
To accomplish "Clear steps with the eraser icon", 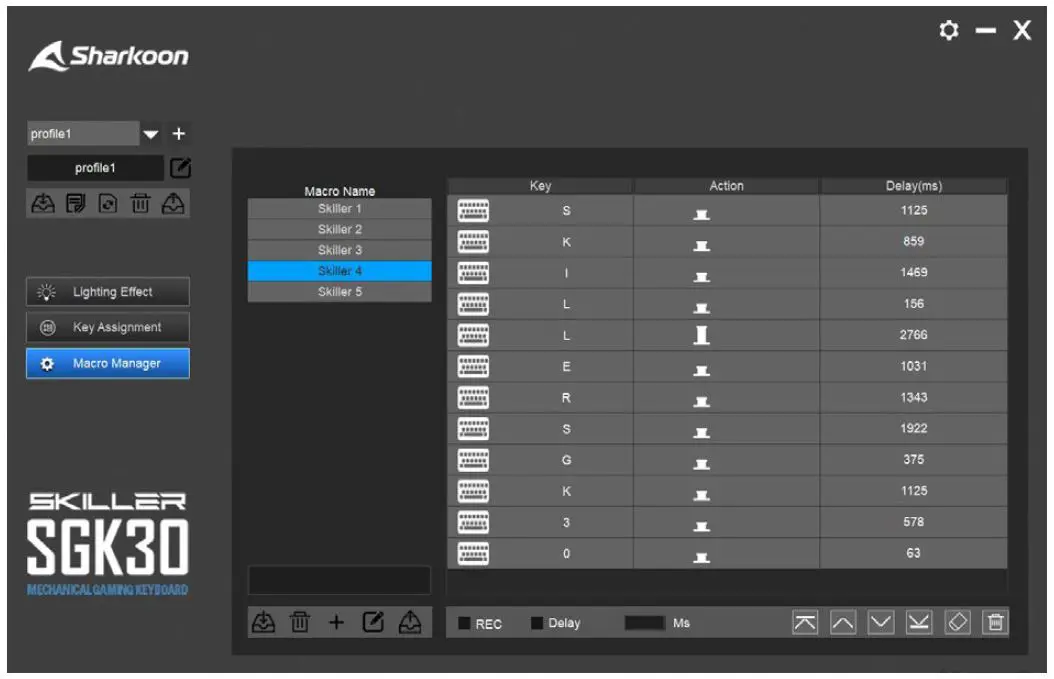I will (x=957, y=623).
